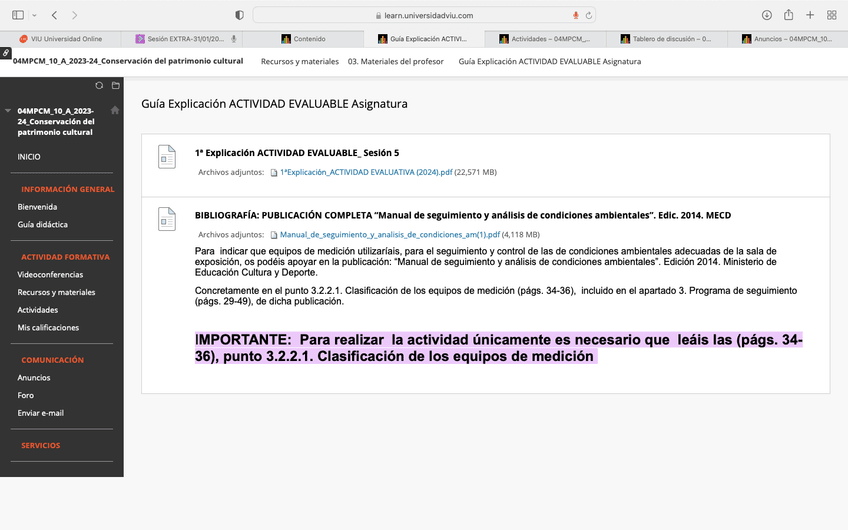The height and width of the screenshot is (530, 848).
Task: Open Actividades in sidebar
Action: coord(37,310)
